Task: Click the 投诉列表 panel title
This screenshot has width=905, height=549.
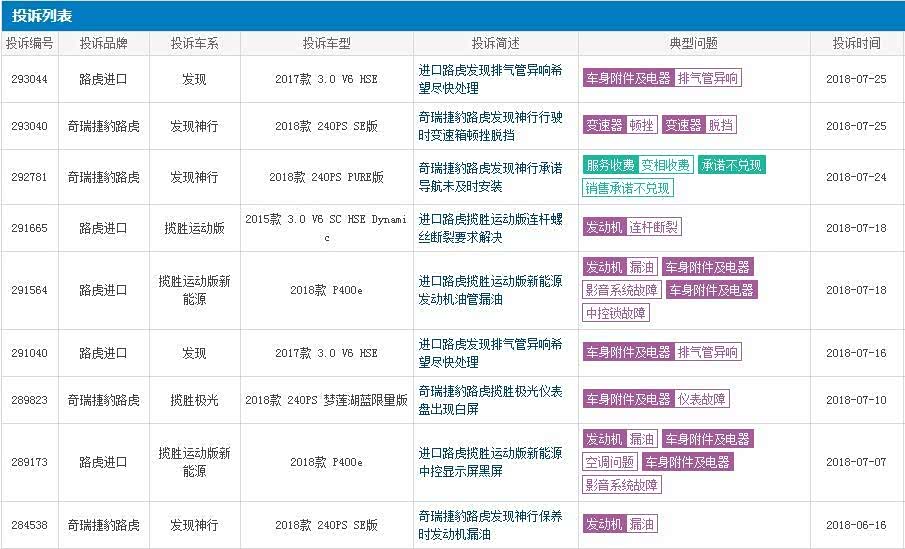Action: [42, 16]
